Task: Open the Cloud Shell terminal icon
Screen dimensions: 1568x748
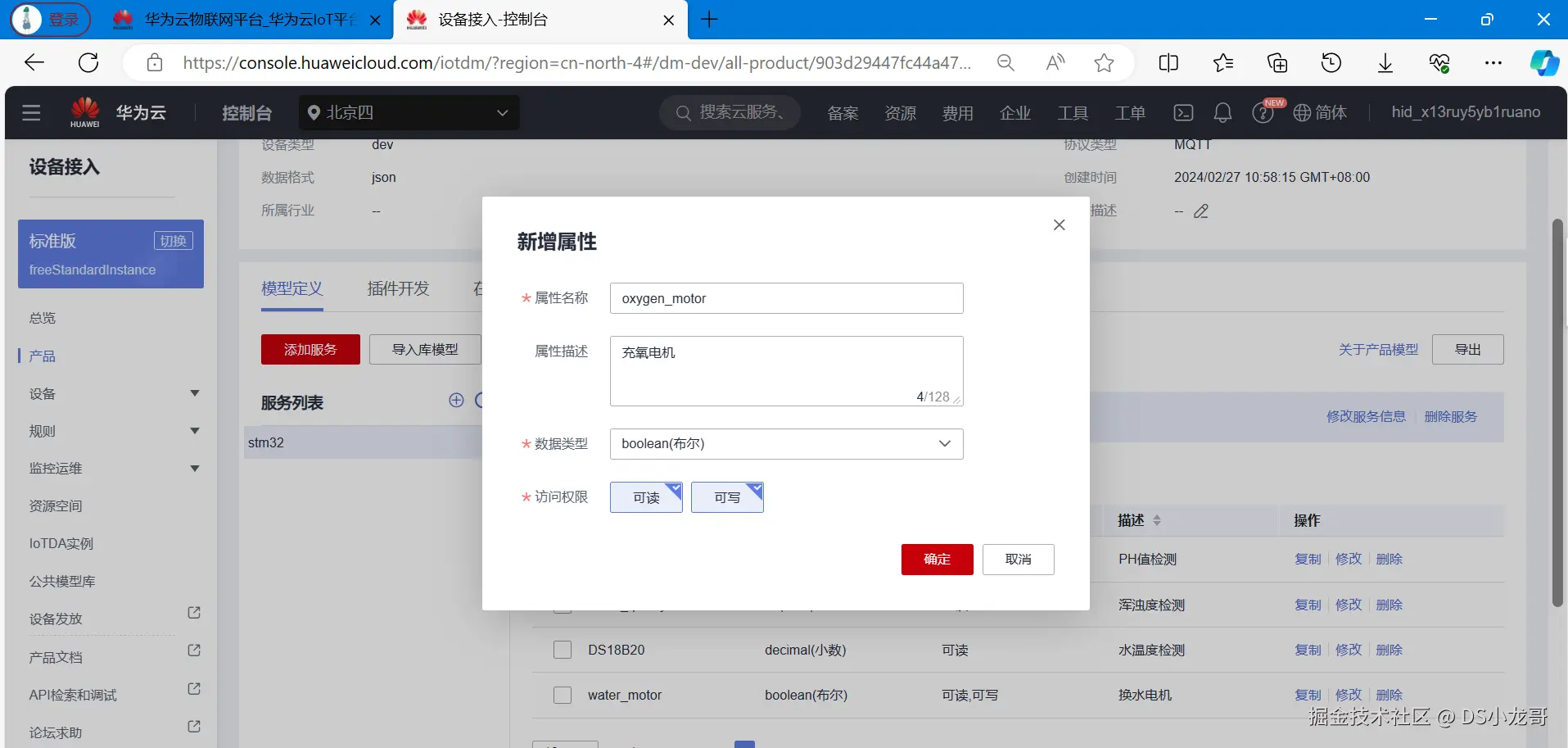Action: pyautogui.click(x=1183, y=113)
